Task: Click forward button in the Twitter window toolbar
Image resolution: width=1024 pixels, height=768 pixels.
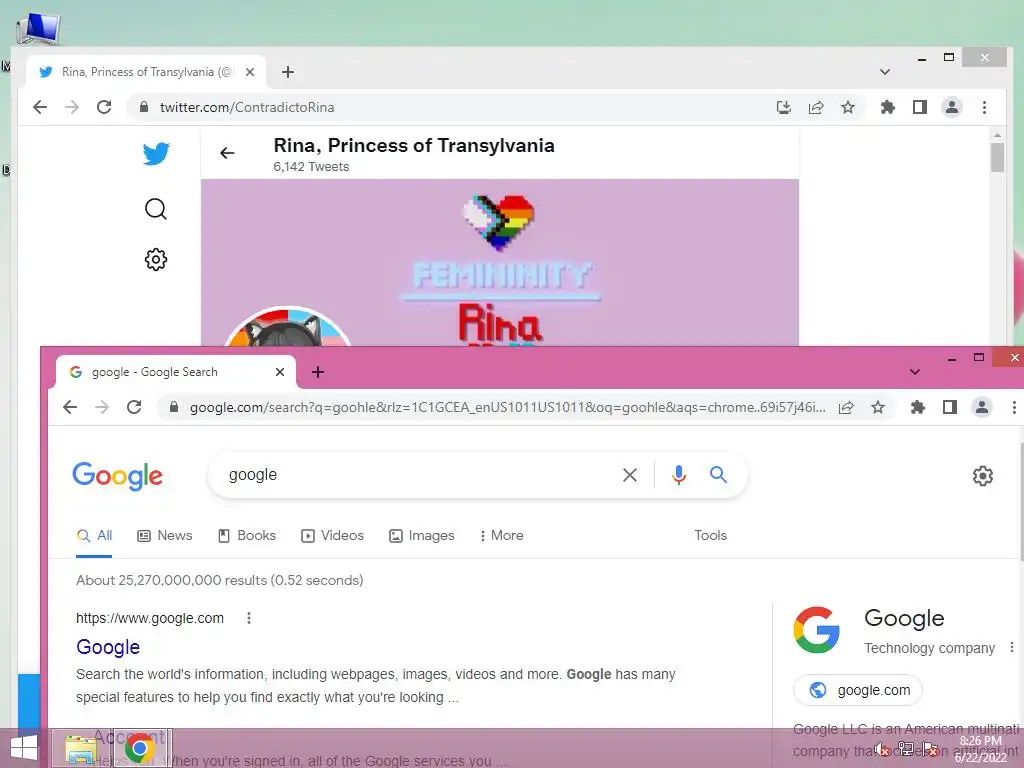Action: (72, 107)
